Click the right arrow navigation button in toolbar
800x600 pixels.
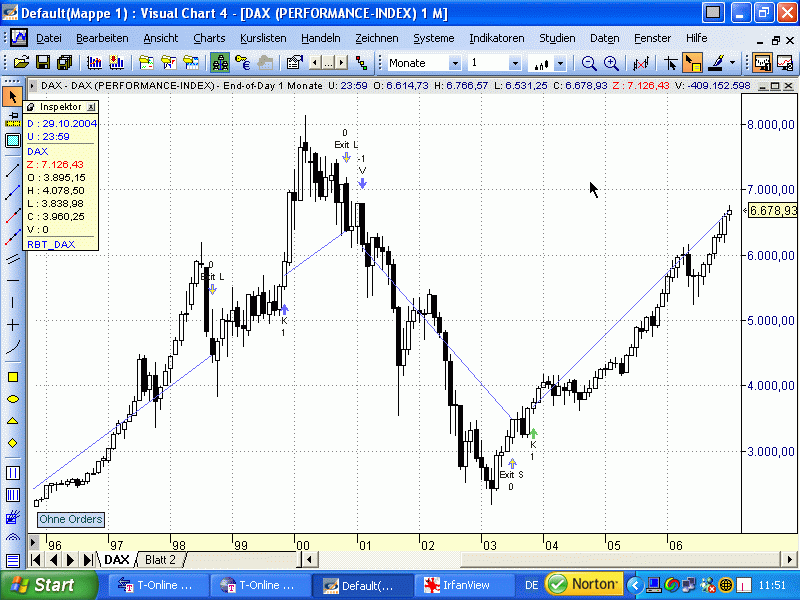click(x=341, y=63)
